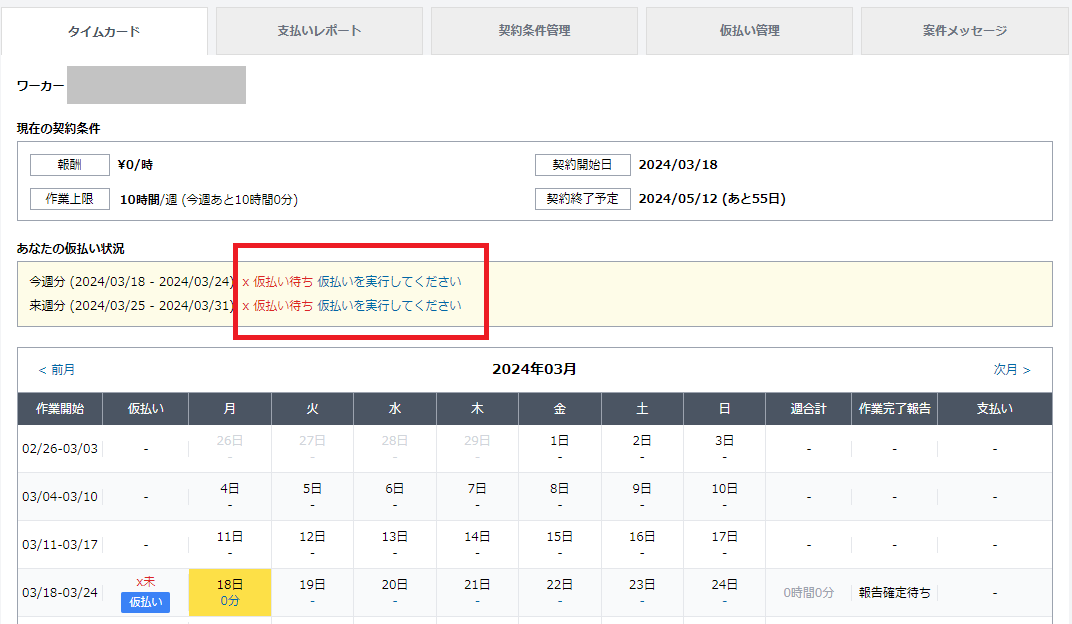Click the 報酬 label box

click(x=69, y=165)
